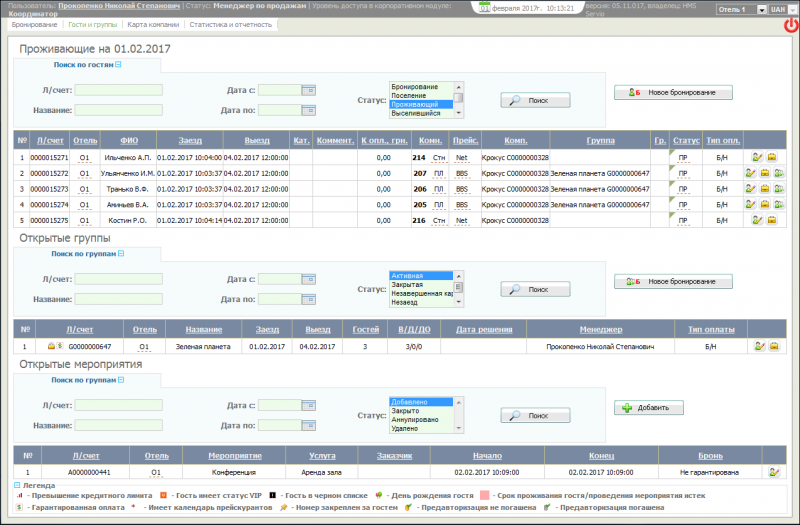Open calendar picker for guest 'Дата по'
This screenshot has height=525, width=800.
coord(309,110)
